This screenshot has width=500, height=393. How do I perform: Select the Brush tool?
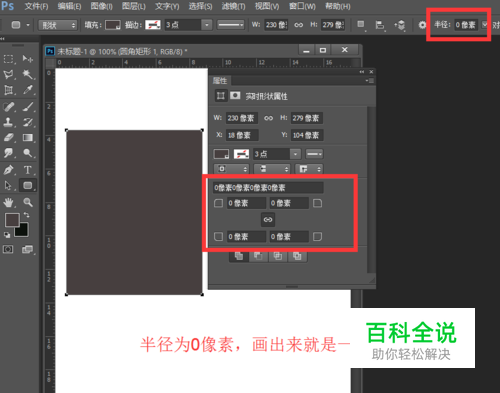(28, 107)
